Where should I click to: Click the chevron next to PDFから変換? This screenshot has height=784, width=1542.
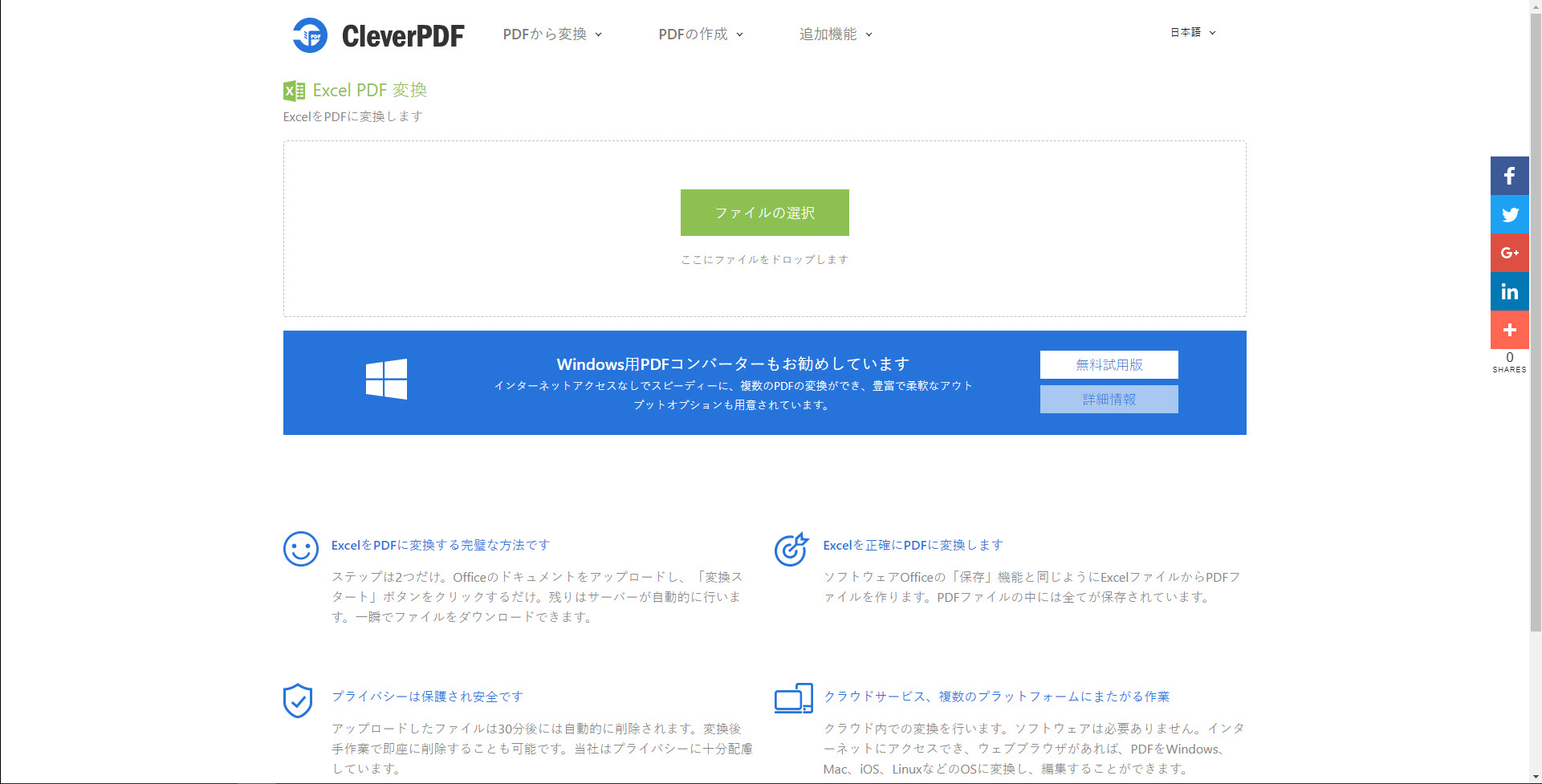pos(598,35)
